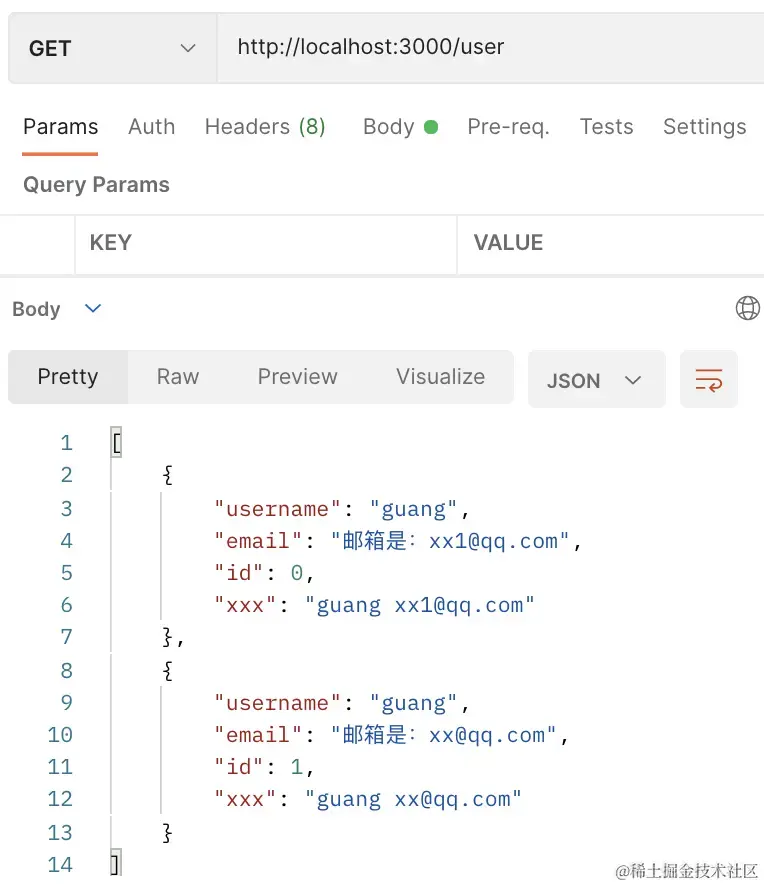Image resolution: width=764 pixels, height=886 pixels.
Task: Open the JSON format dropdown
Action: coord(595,380)
